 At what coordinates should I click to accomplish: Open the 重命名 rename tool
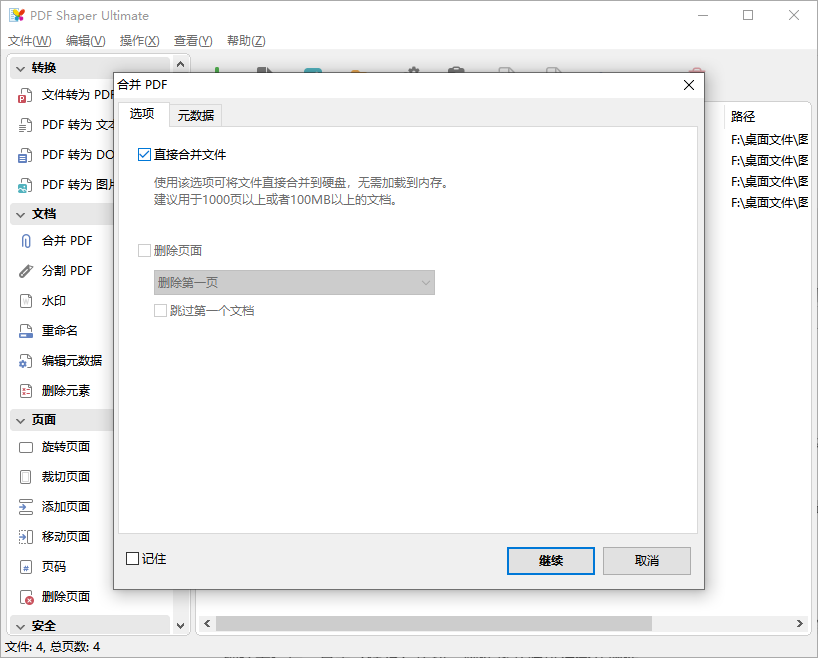[55, 330]
